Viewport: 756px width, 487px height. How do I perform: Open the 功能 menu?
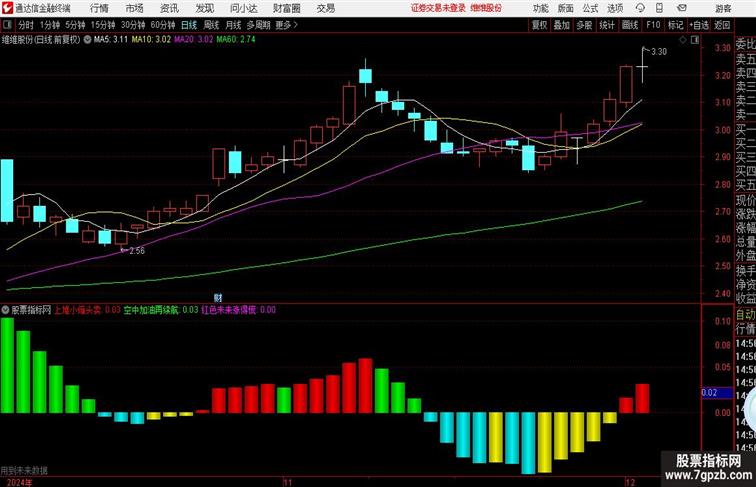tap(540, 8)
